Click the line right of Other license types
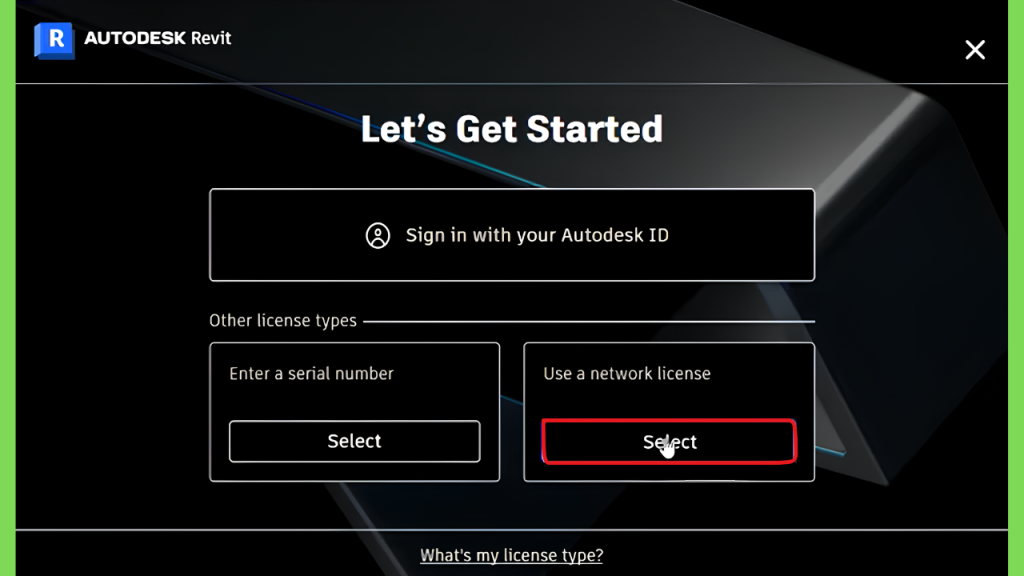Viewport: 1024px width, 576px height. 589,321
